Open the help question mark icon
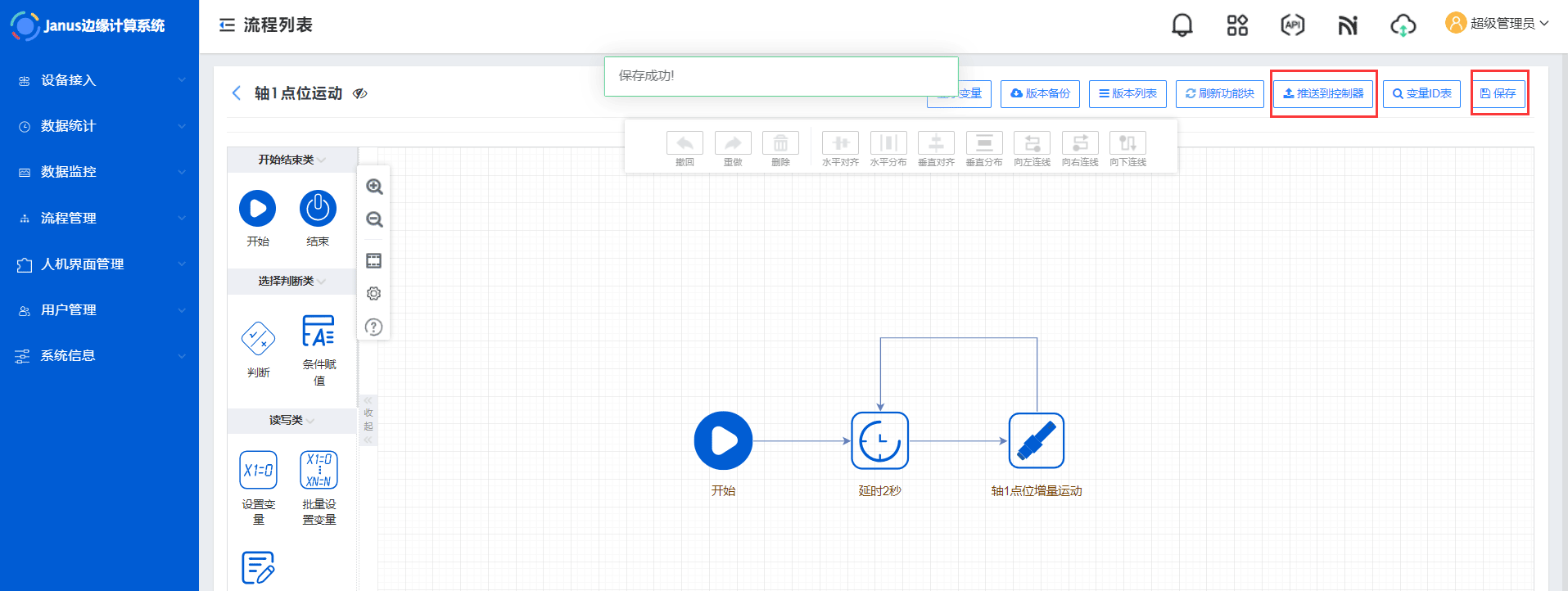Image resolution: width=1568 pixels, height=591 pixels. (x=374, y=327)
